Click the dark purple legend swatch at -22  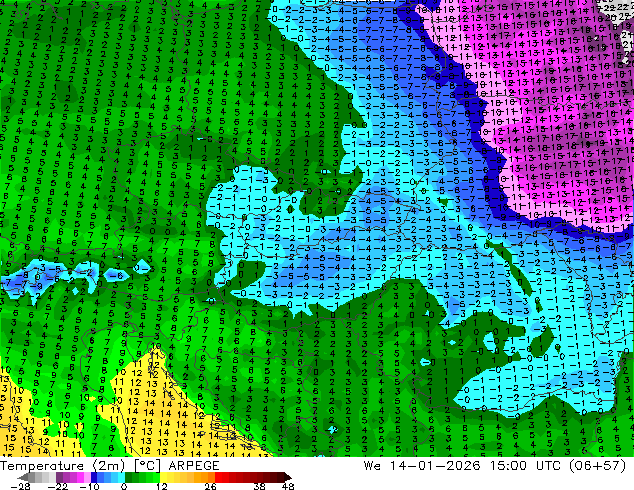click(59, 477)
